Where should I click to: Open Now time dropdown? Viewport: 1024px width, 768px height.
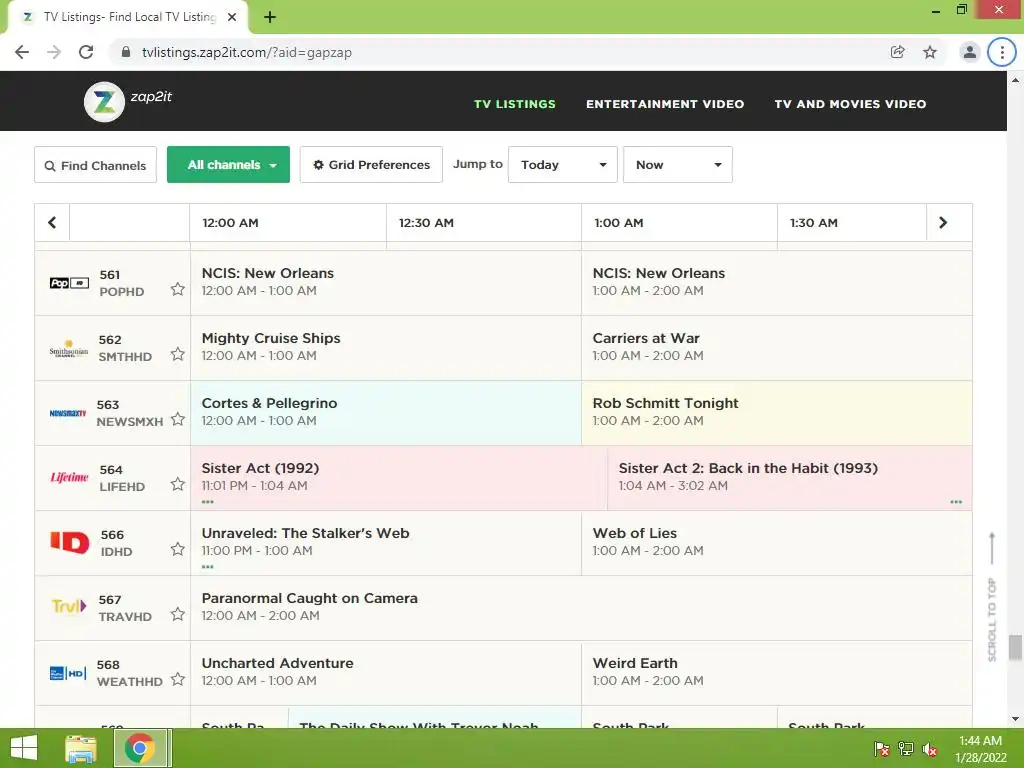(x=677, y=165)
